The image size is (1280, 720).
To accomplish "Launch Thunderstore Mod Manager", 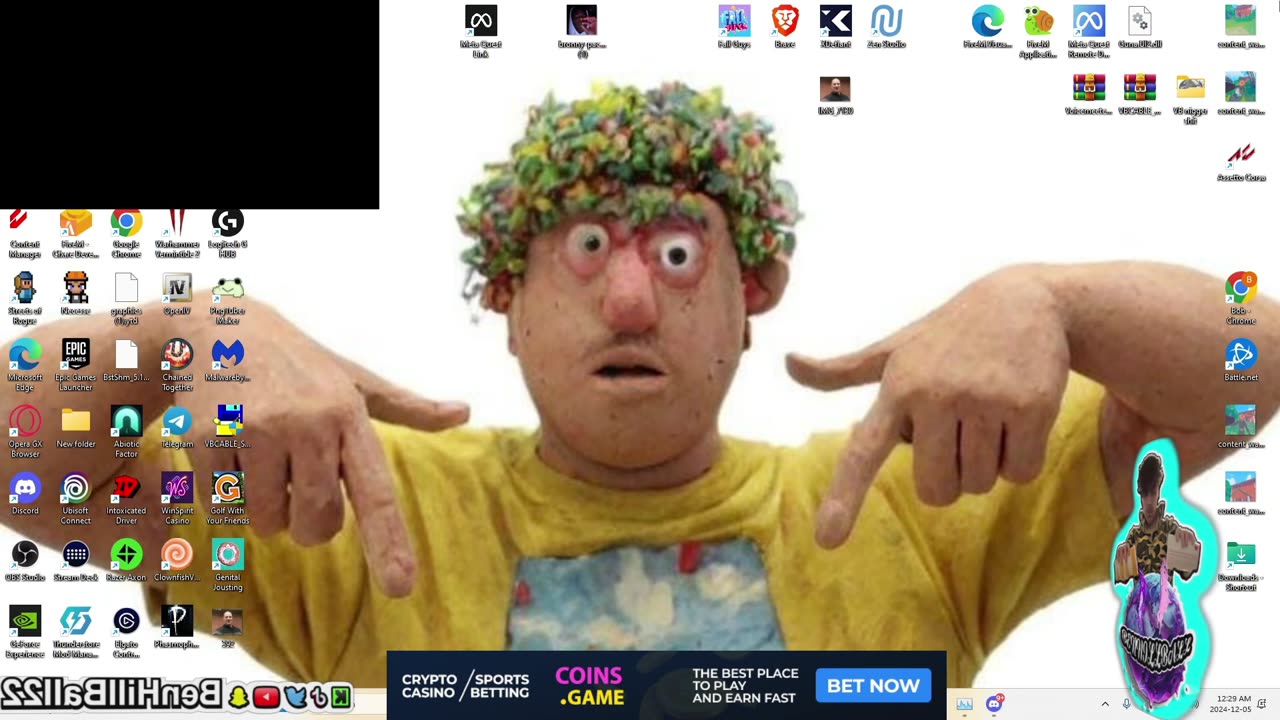I will pos(76,632).
